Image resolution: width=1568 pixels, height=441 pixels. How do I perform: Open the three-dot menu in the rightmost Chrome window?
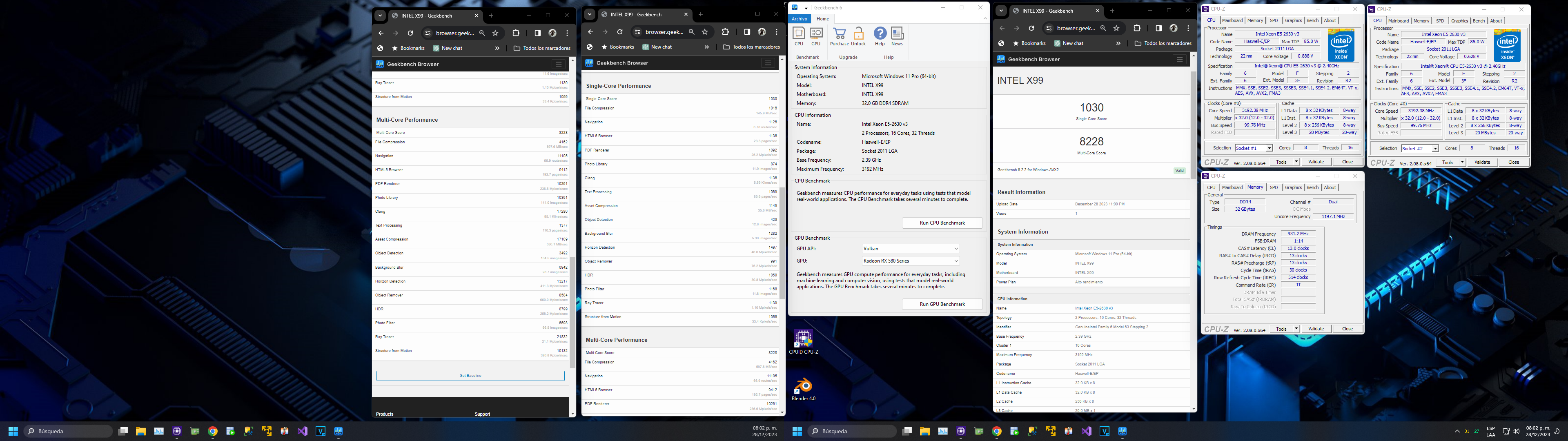pos(1187,28)
